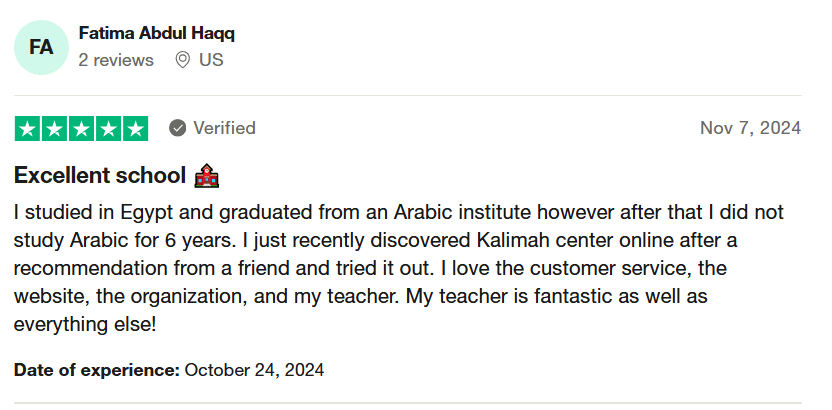Click the Verified checkmark badge icon
Screen dimensions: 832x410
coord(178,128)
